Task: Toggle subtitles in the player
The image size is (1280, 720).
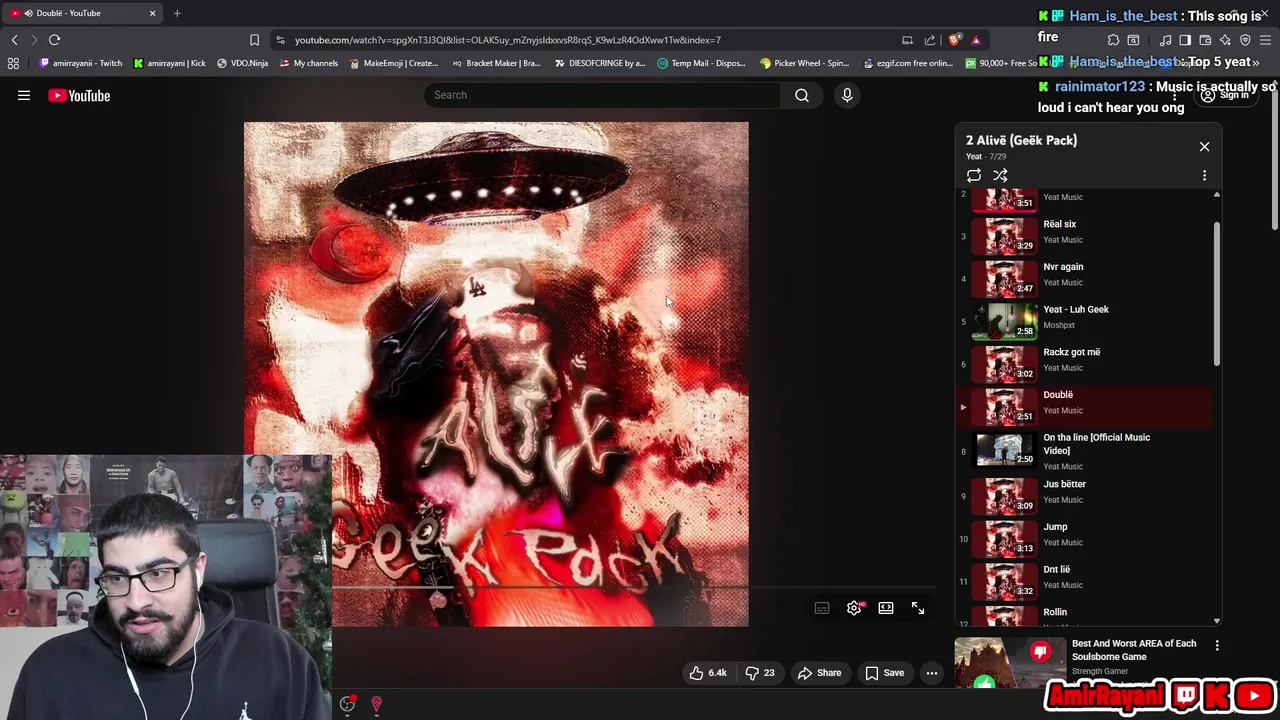Action: [822, 608]
